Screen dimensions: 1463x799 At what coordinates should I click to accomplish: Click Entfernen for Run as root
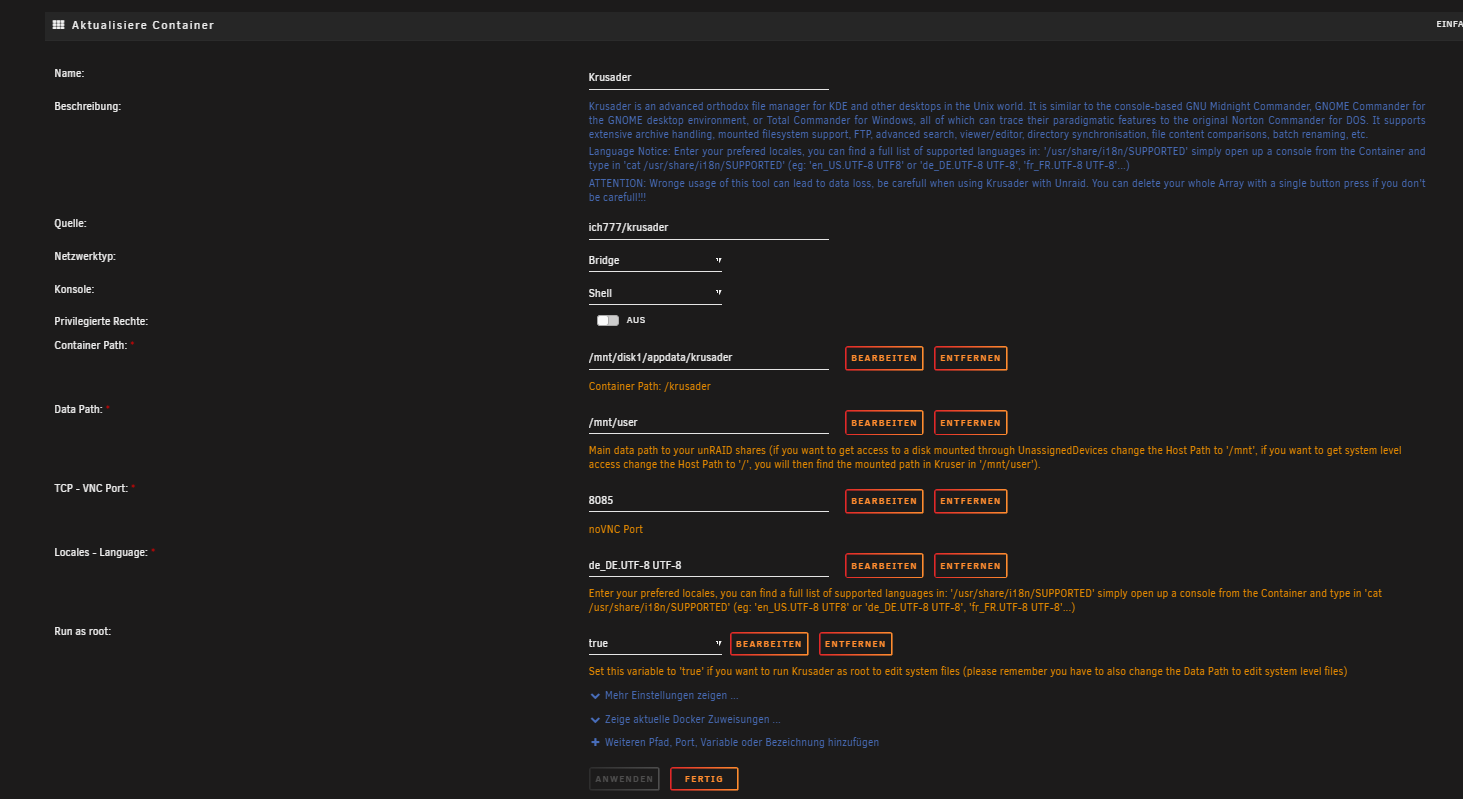(x=855, y=644)
